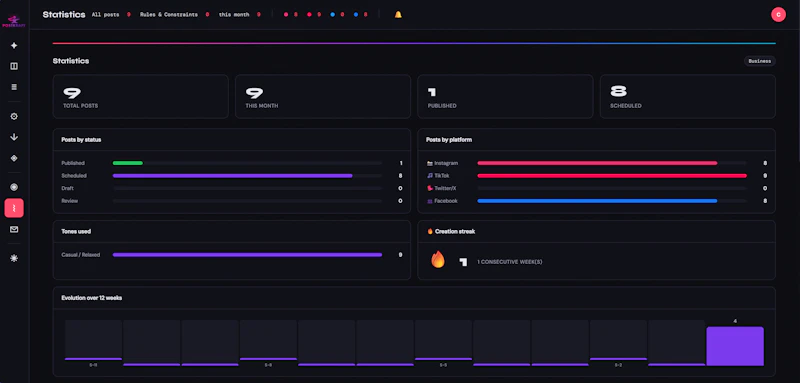Viewport: 800px width, 383px height.
Task: Click the 1 CONSECUTIVE WEEK(S) text
Action: coord(510,262)
